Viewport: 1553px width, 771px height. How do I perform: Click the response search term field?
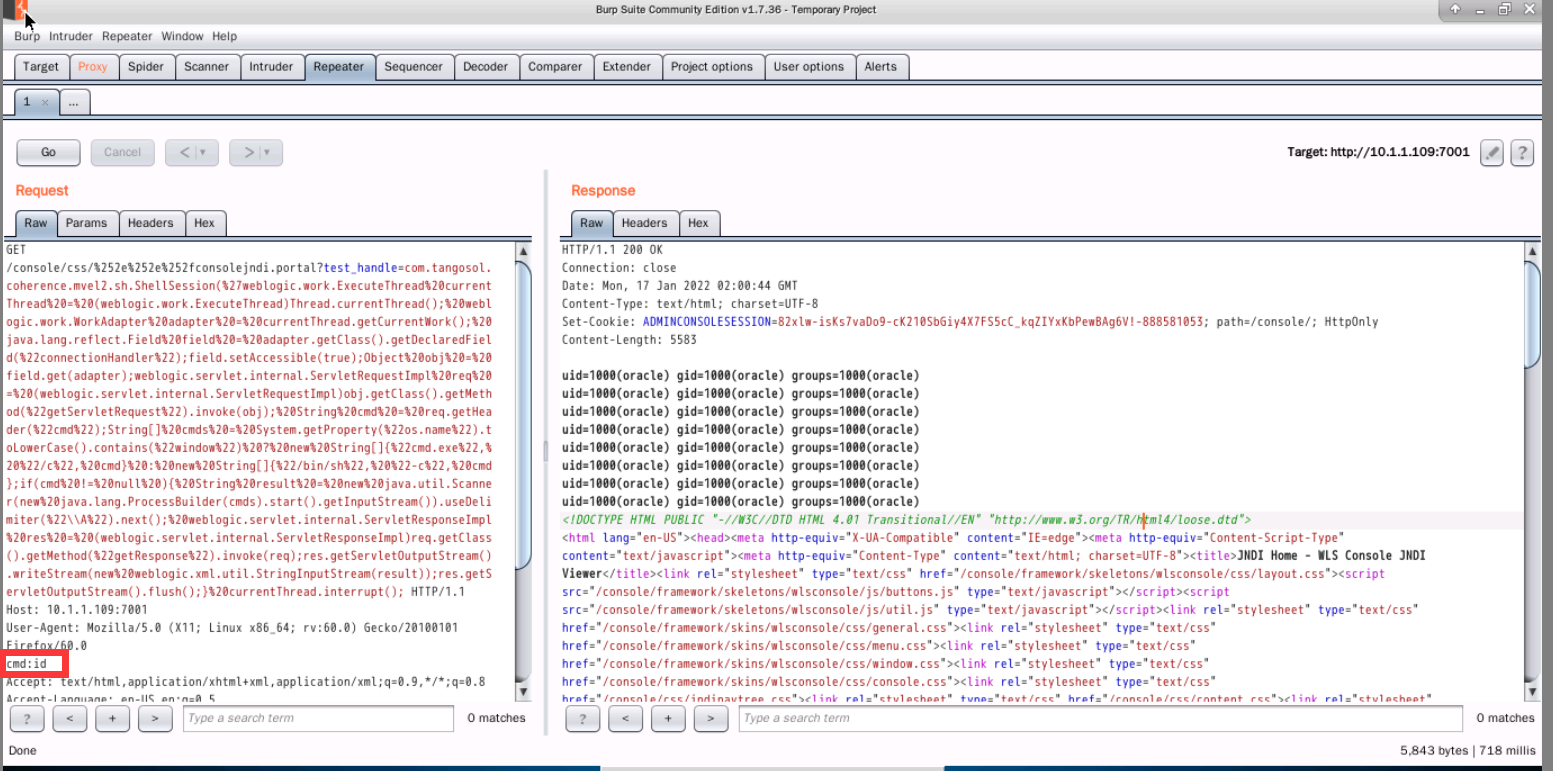pos(1101,718)
